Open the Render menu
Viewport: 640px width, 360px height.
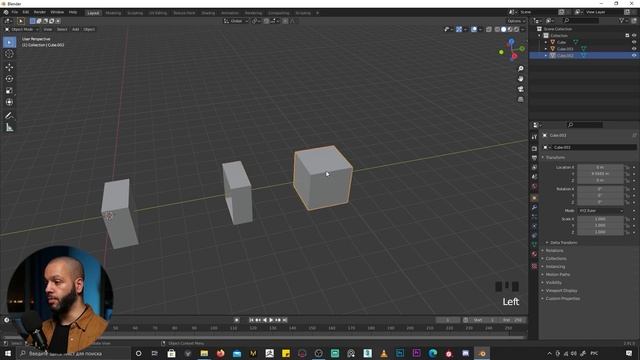(40, 12)
